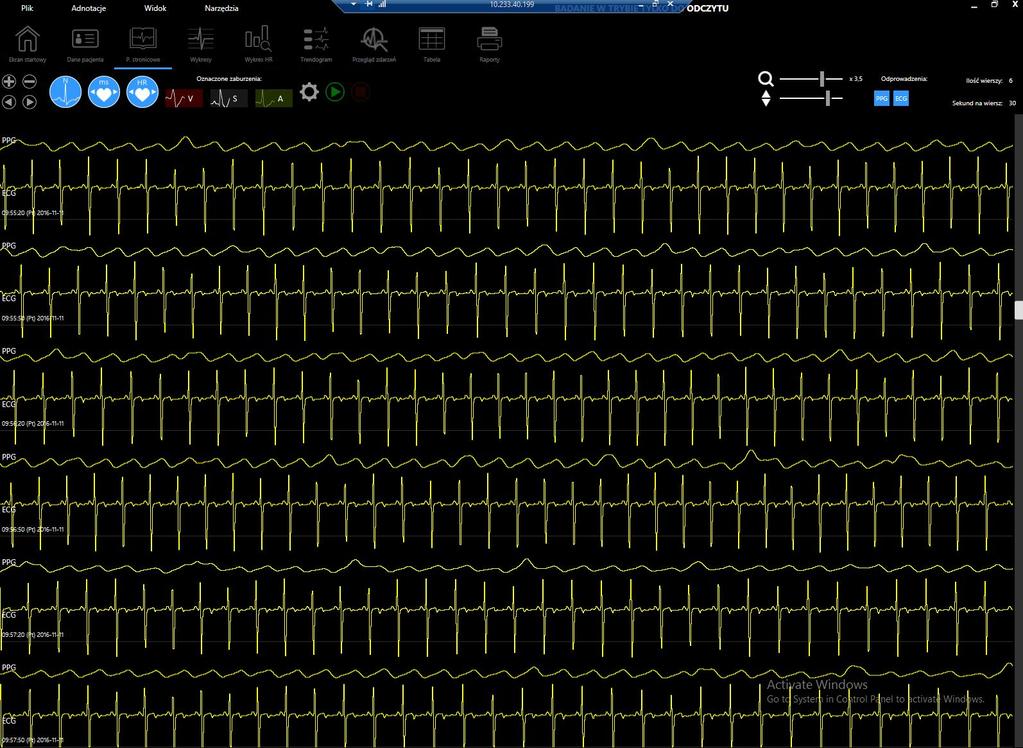Click the 09:55:20 timestamp label
The height and width of the screenshot is (748, 1023).
(x=32, y=213)
